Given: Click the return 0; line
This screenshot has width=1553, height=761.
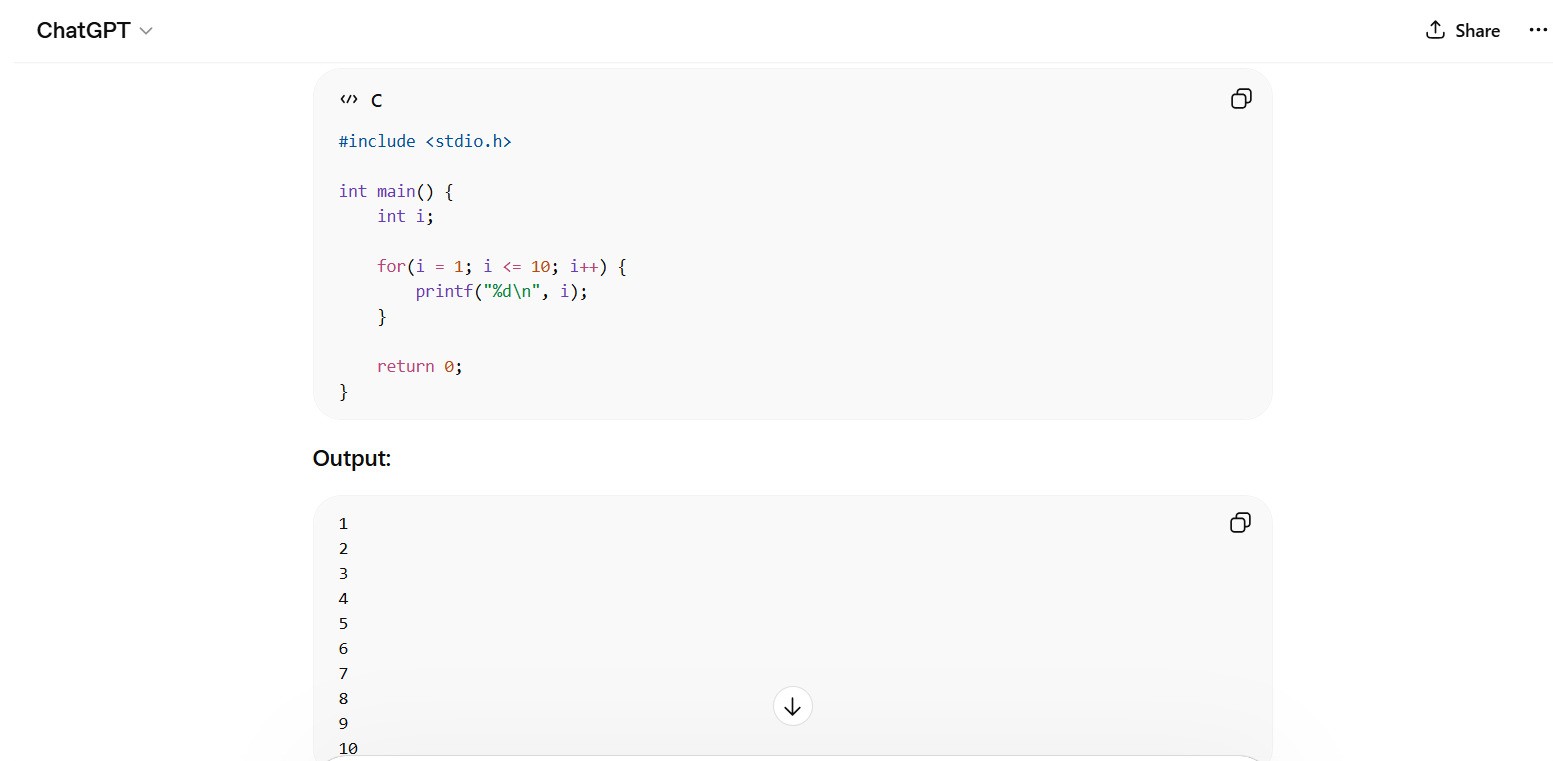Looking at the screenshot, I should pyautogui.click(x=419, y=366).
